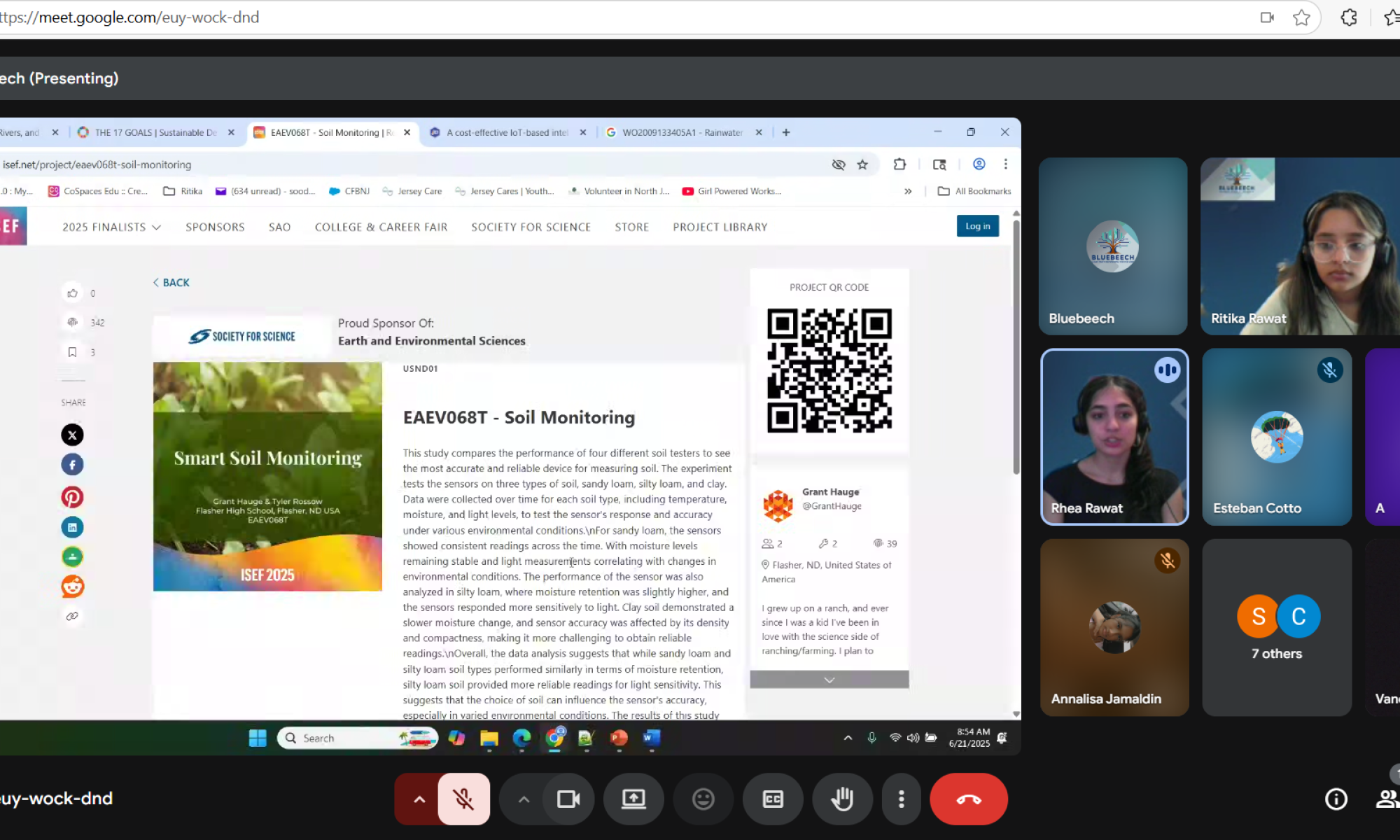Viewport: 1400px width, 840px height.
Task: Show hidden tray icons caret in taskbar
Action: pos(848,738)
